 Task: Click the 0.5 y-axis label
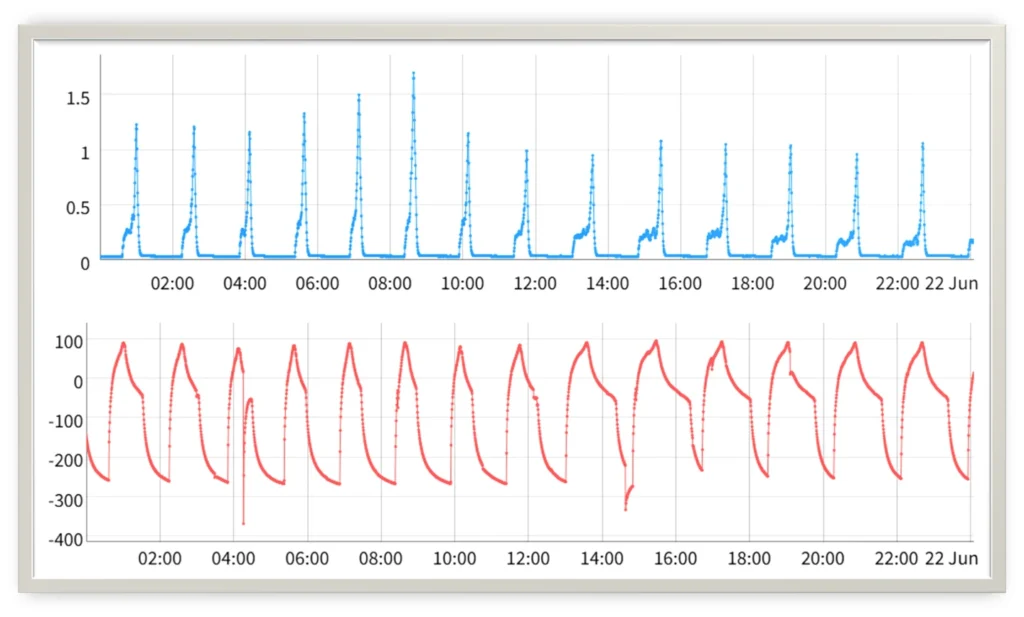(x=78, y=208)
